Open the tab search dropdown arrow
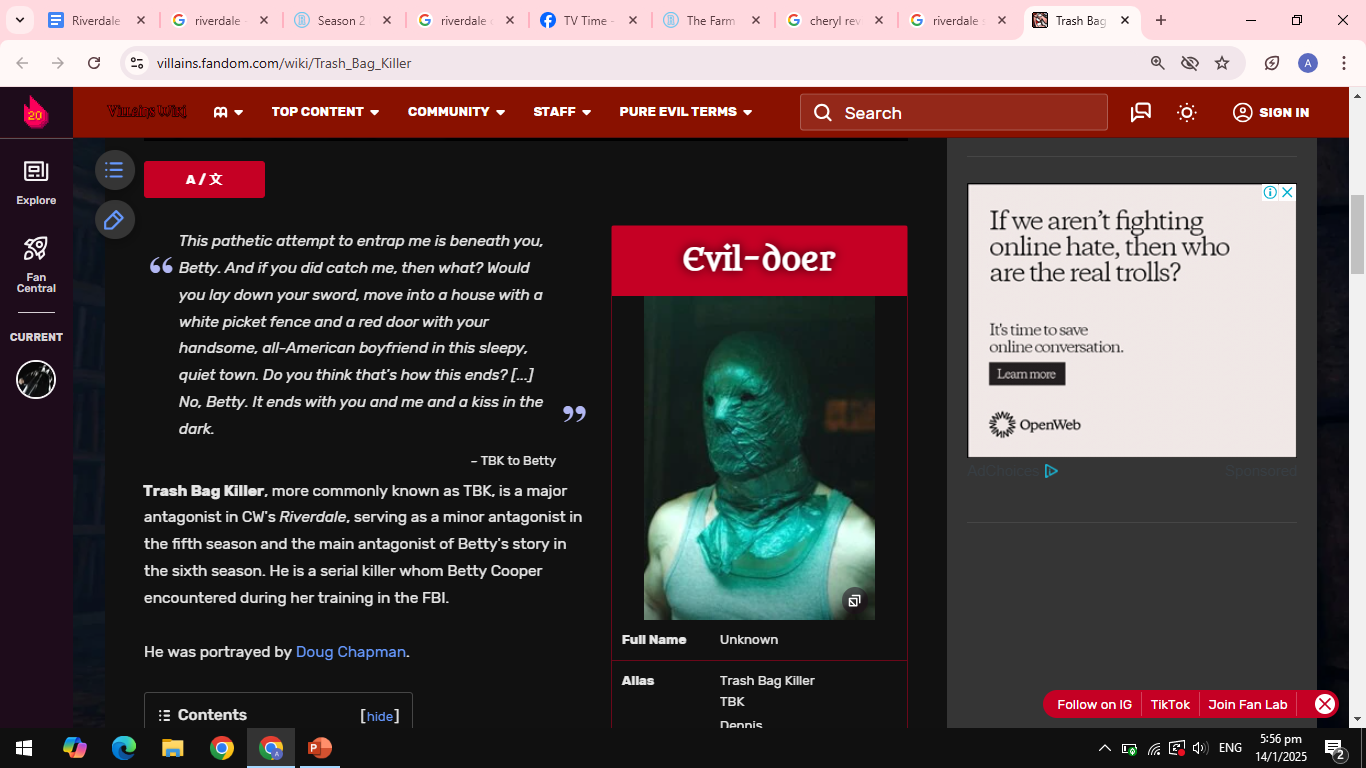Image resolution: width=1366 pixels, height=768 pixels. (20, 20)
